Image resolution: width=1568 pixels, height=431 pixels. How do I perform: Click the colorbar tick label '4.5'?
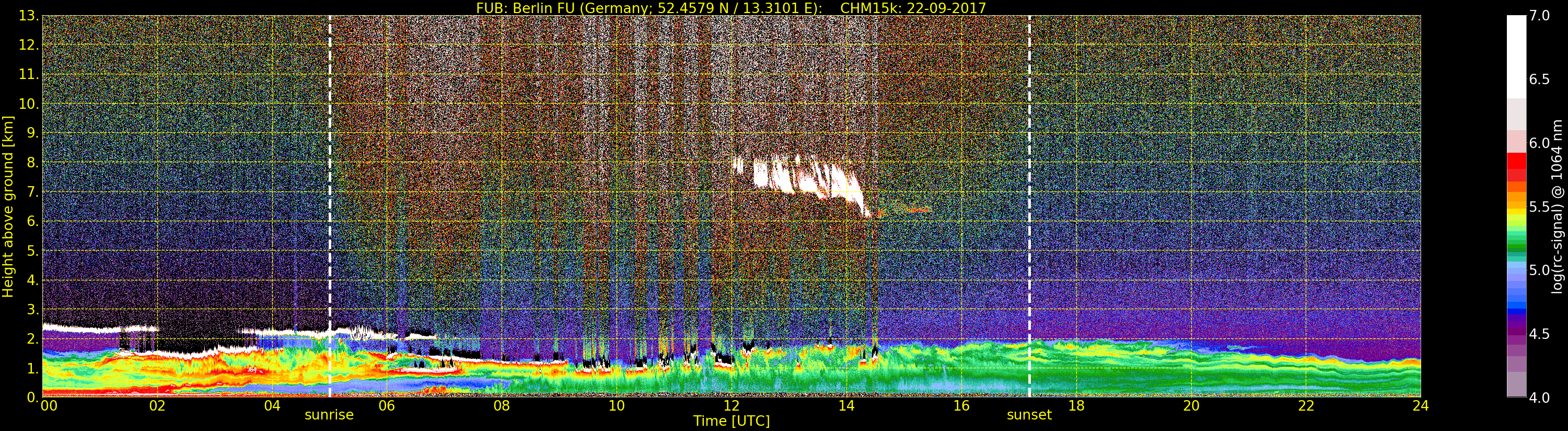1539,334
